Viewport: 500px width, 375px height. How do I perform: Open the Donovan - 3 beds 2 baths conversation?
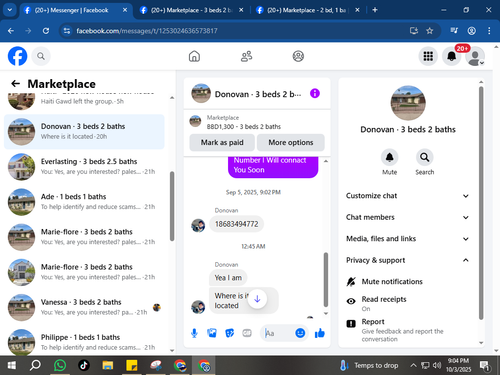(x=84, y=132)
